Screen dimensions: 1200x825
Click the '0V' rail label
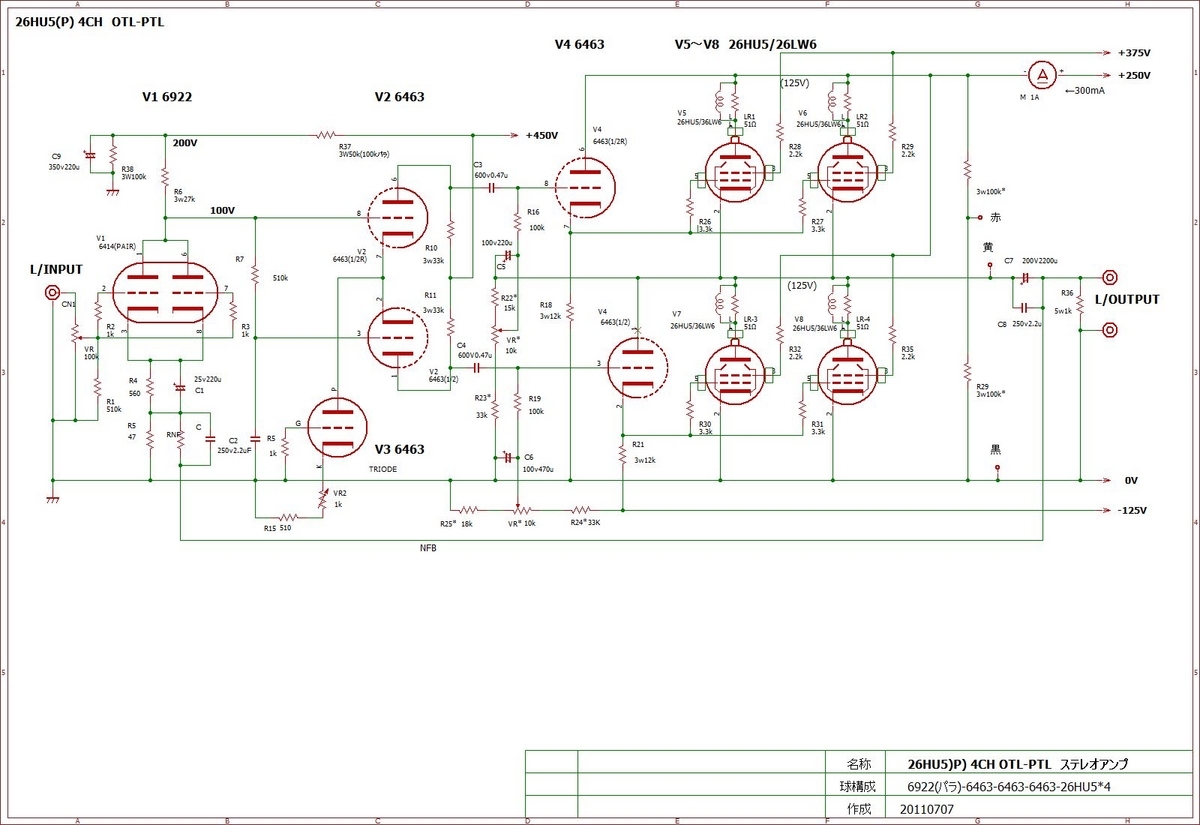pyautogui.click(x=1131, y=480)
